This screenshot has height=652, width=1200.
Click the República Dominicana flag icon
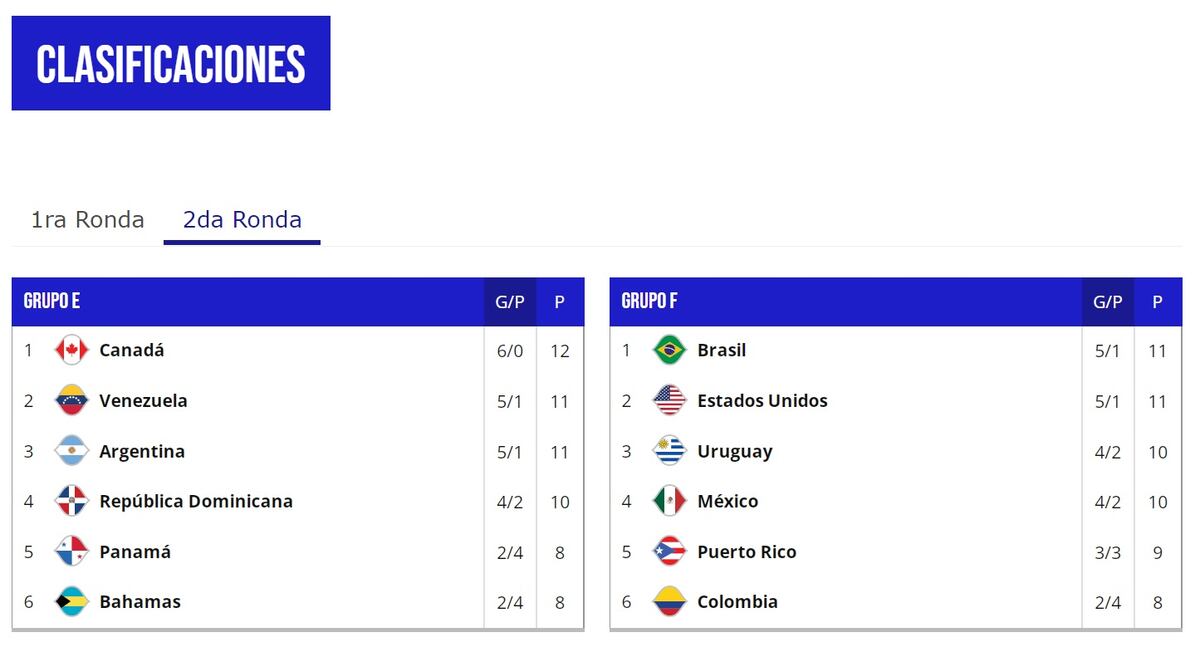click(72, 501)
